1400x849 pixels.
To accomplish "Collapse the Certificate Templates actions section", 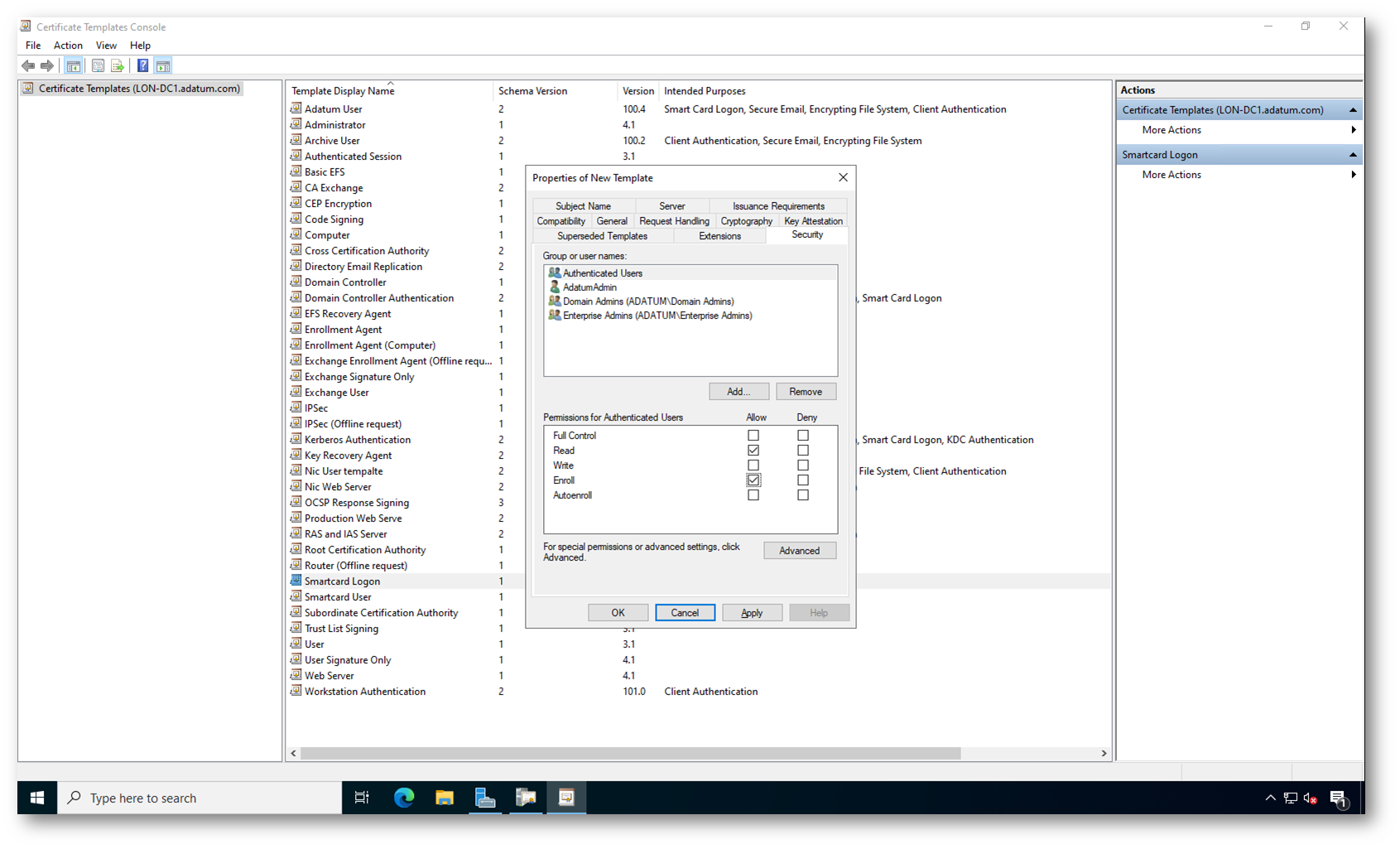I will pyautogui.click(x=1353, y=110).
